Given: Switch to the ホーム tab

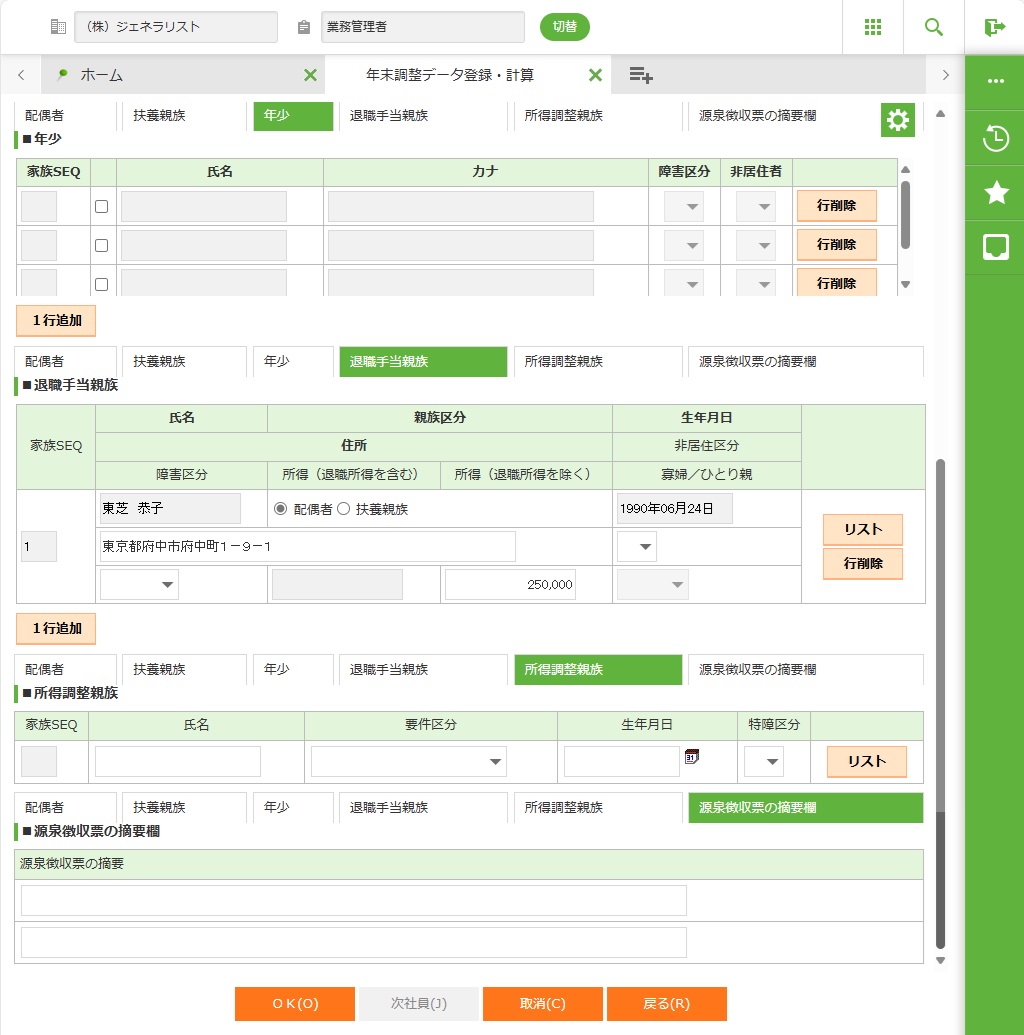Looking at the screenshot, I should coord(102,75).
